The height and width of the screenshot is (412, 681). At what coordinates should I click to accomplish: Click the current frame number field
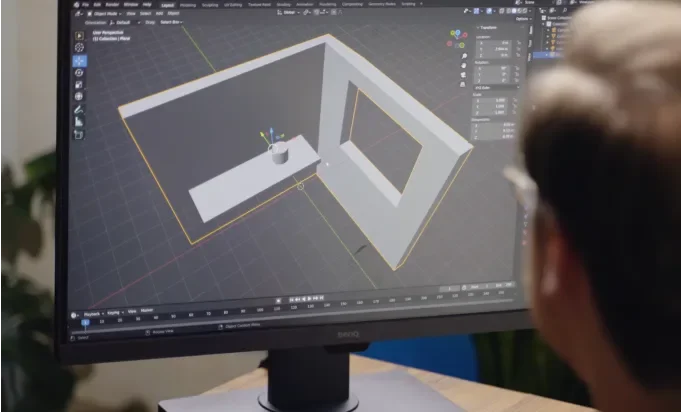tap(450, 289)
